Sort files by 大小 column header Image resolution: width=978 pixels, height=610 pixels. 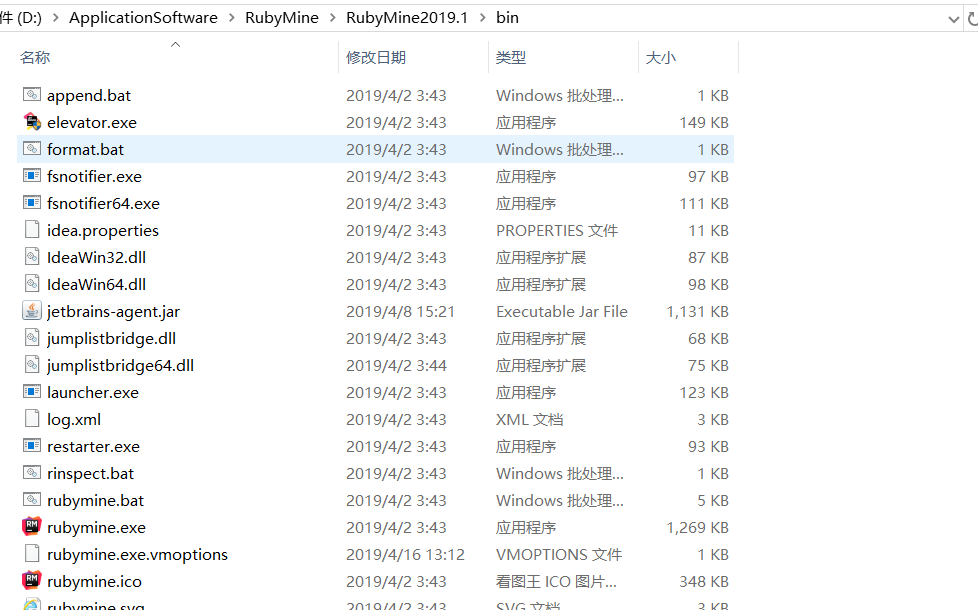coord(661,57)
